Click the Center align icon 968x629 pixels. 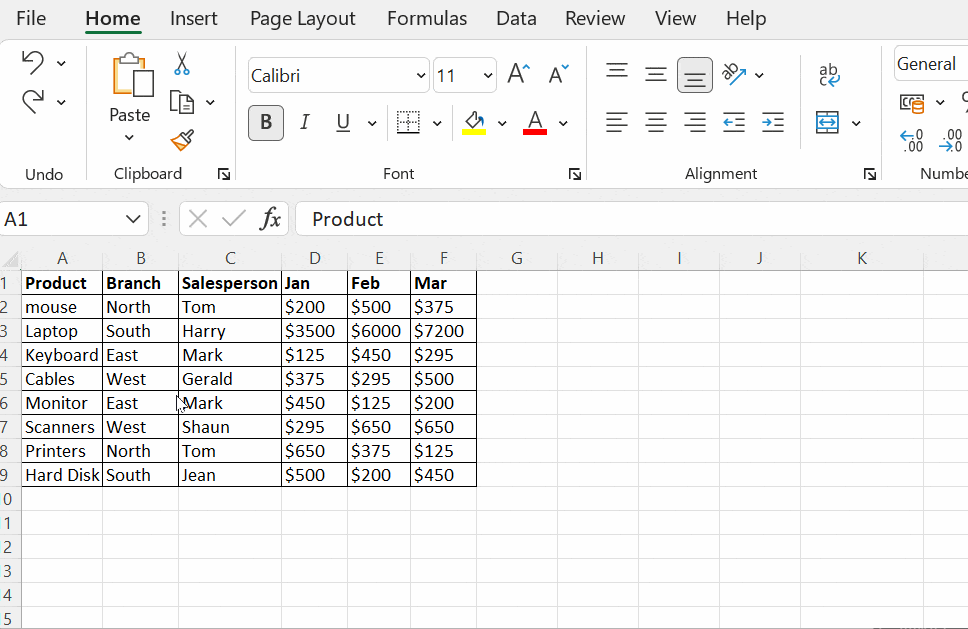(x=656, y=123)
